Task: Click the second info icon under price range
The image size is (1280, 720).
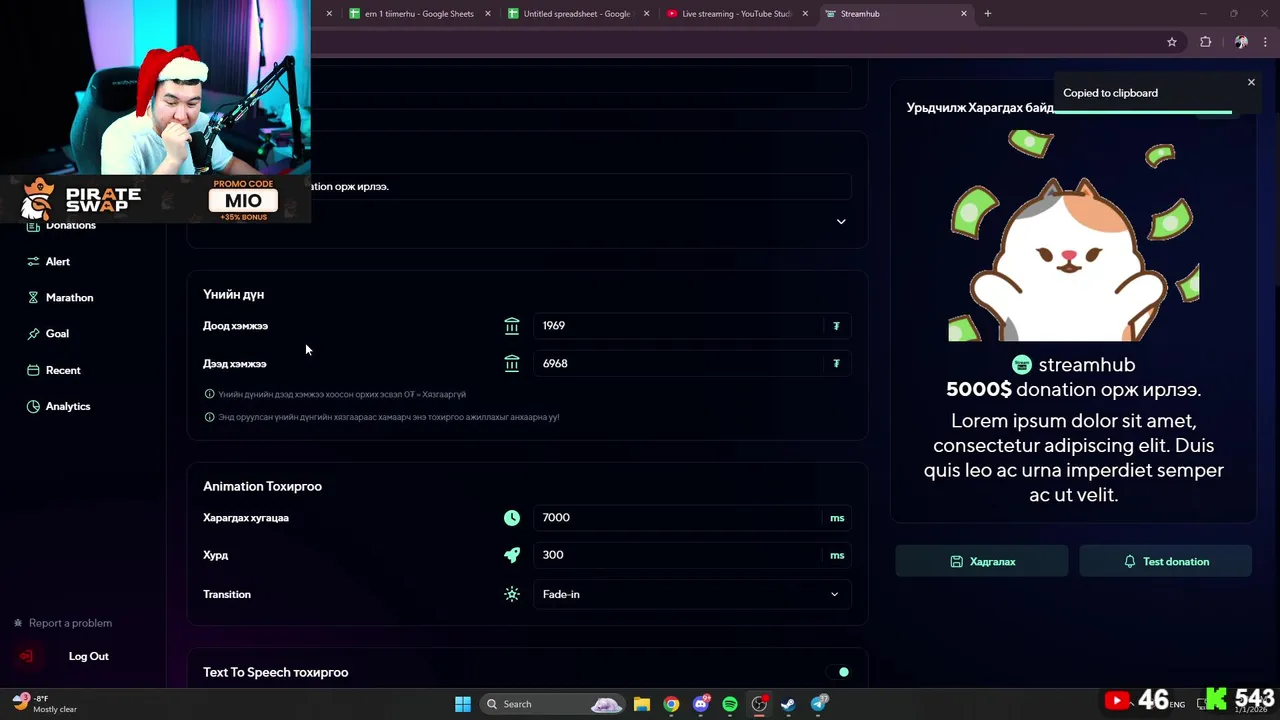Action: (209, 417)
